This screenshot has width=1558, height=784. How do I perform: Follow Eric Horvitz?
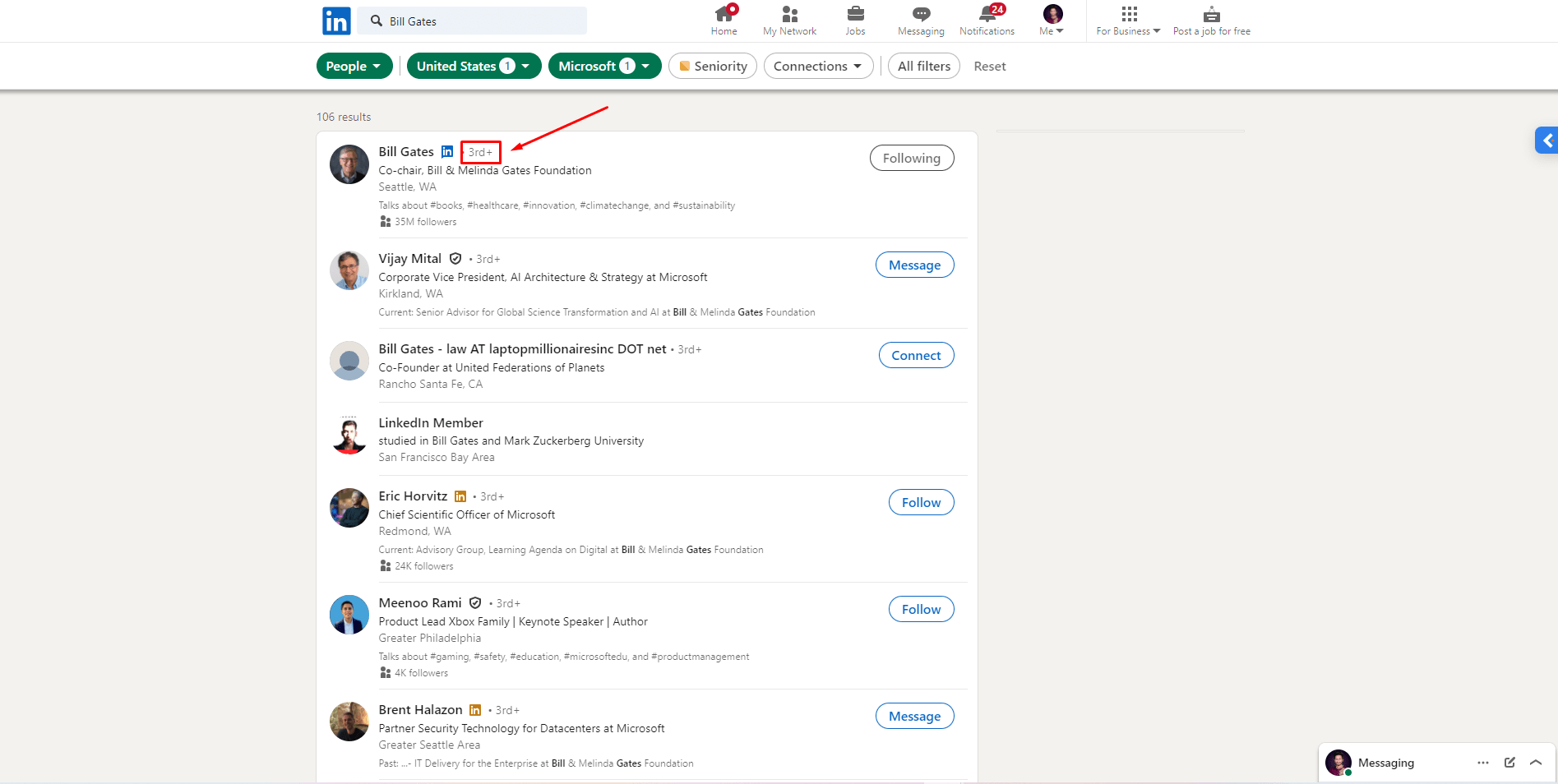click(x=921, y=502)
